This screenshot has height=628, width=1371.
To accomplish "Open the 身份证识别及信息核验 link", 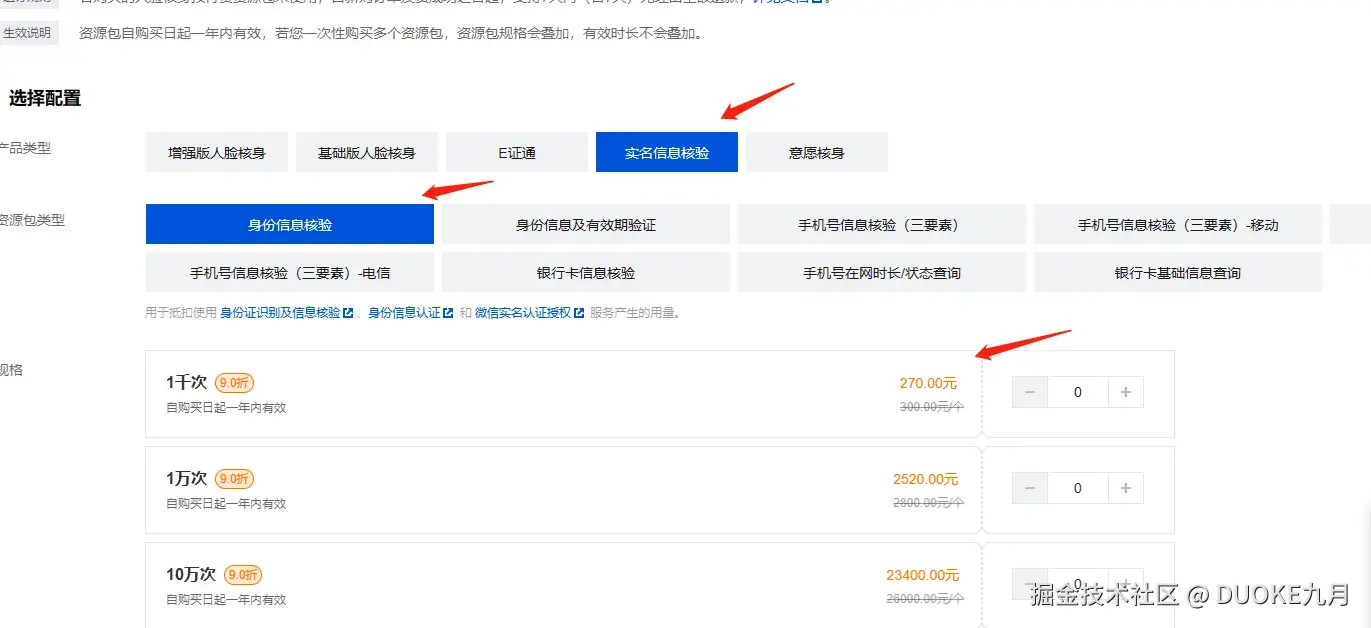I will 280,313.
